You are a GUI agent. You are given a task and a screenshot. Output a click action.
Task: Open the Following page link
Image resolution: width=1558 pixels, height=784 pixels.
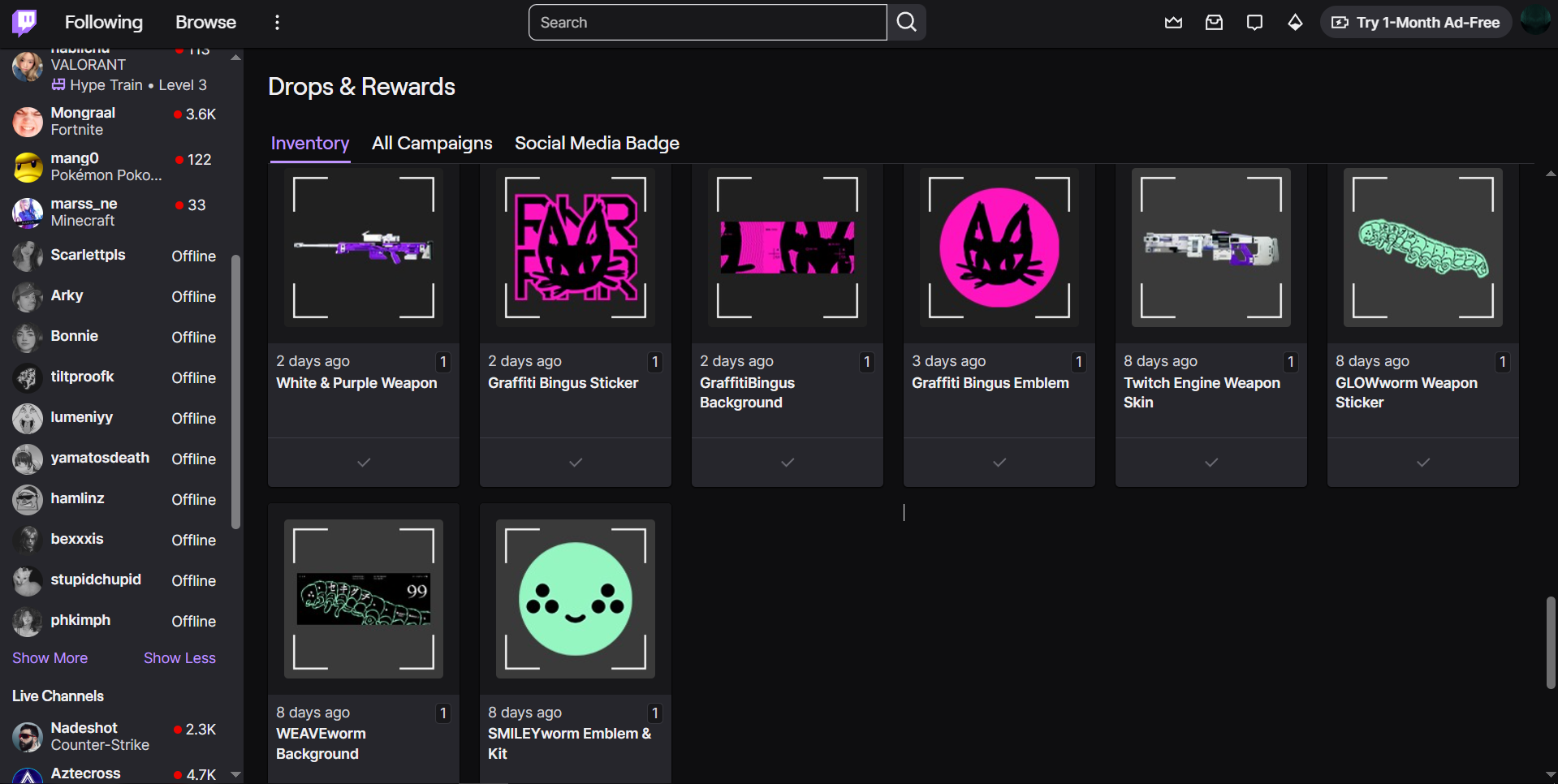click(x=103, y=23)
